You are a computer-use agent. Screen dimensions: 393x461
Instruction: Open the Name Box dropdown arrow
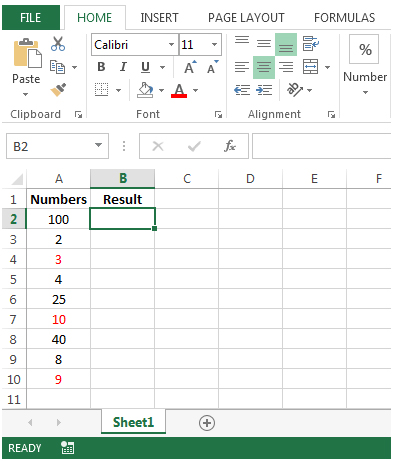[x=98, y=145]
